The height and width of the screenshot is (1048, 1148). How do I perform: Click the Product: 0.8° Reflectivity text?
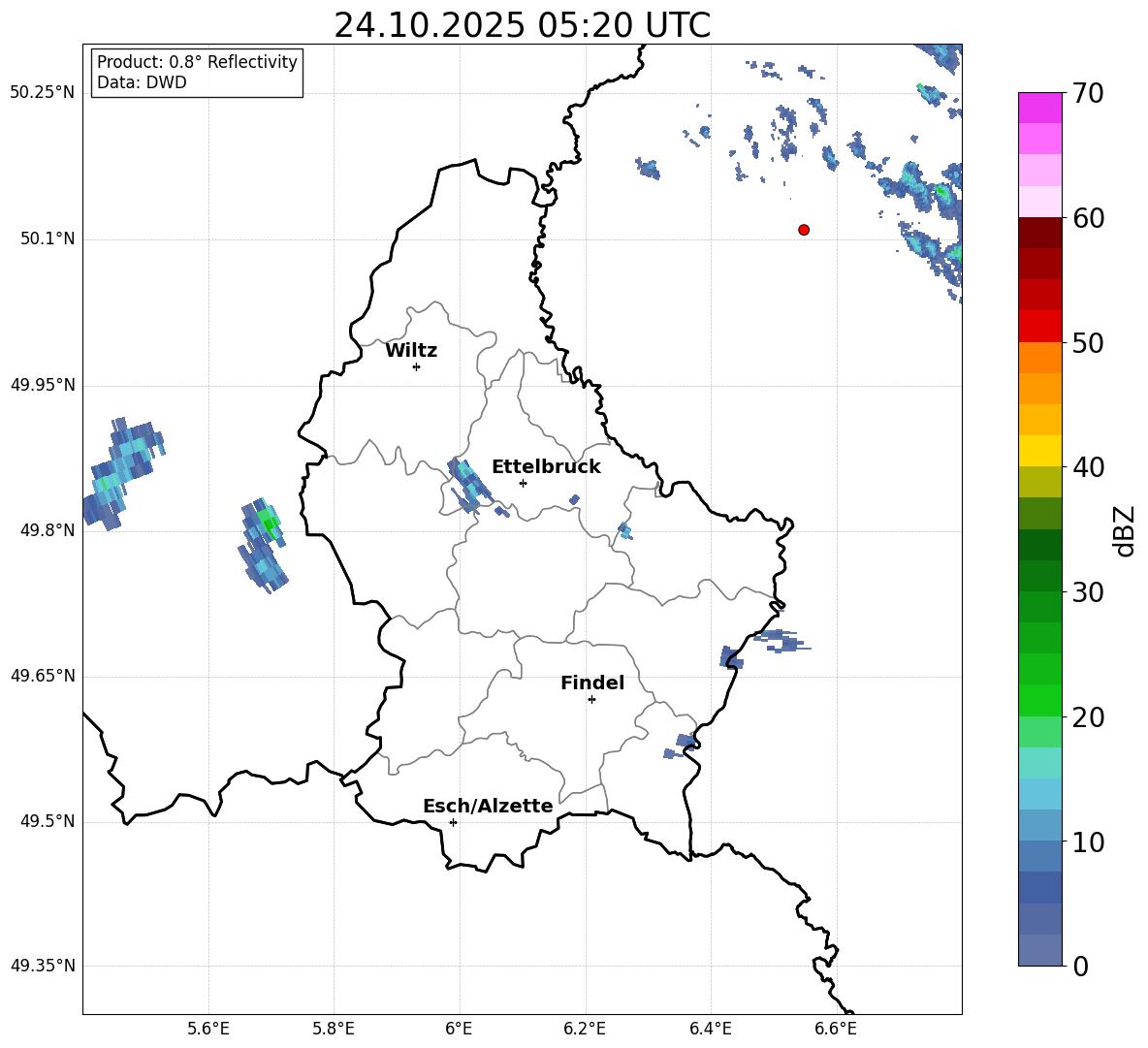tap(197, 62)
